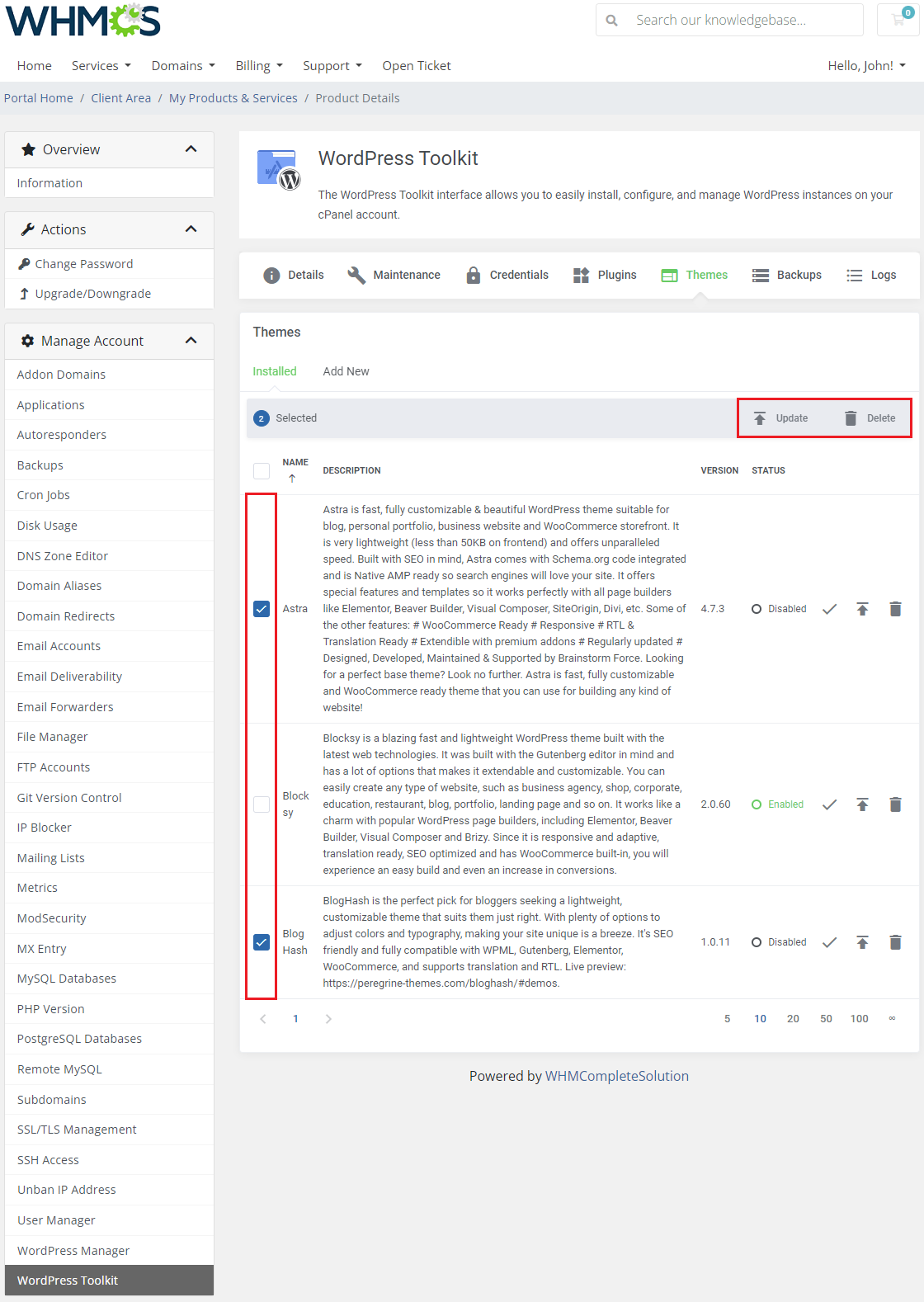Screen dimensions: 924x1302
Task: Open File Manager in sidebar
Action: click(109, 737)
